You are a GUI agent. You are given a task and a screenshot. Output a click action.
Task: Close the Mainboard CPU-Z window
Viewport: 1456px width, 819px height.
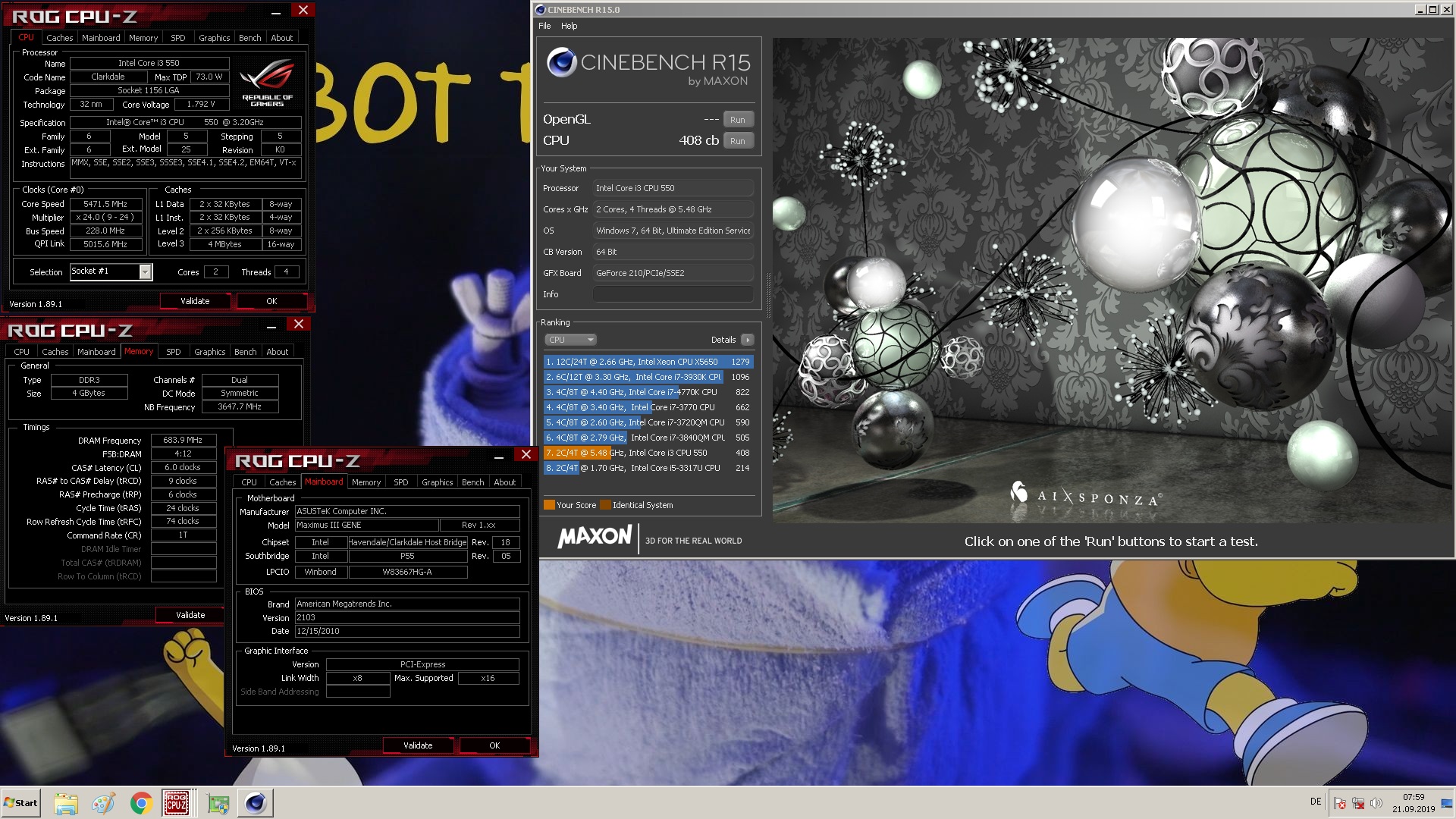coord(526,454)
